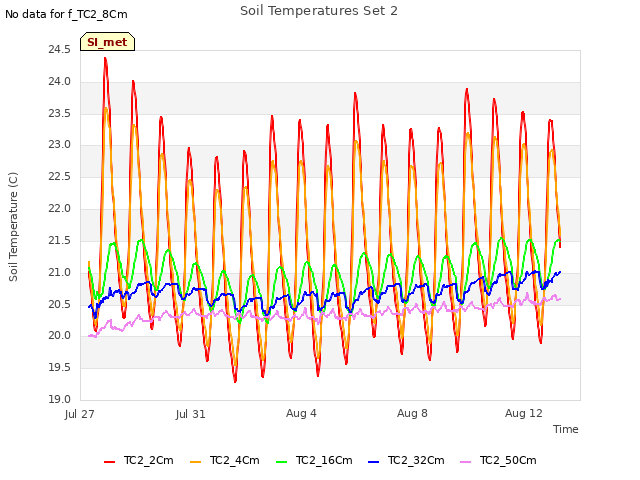The width and height of the screenshot is (640, 480).
Task: Click the 20.0 y-axis tick label
Action: (60, 336)
